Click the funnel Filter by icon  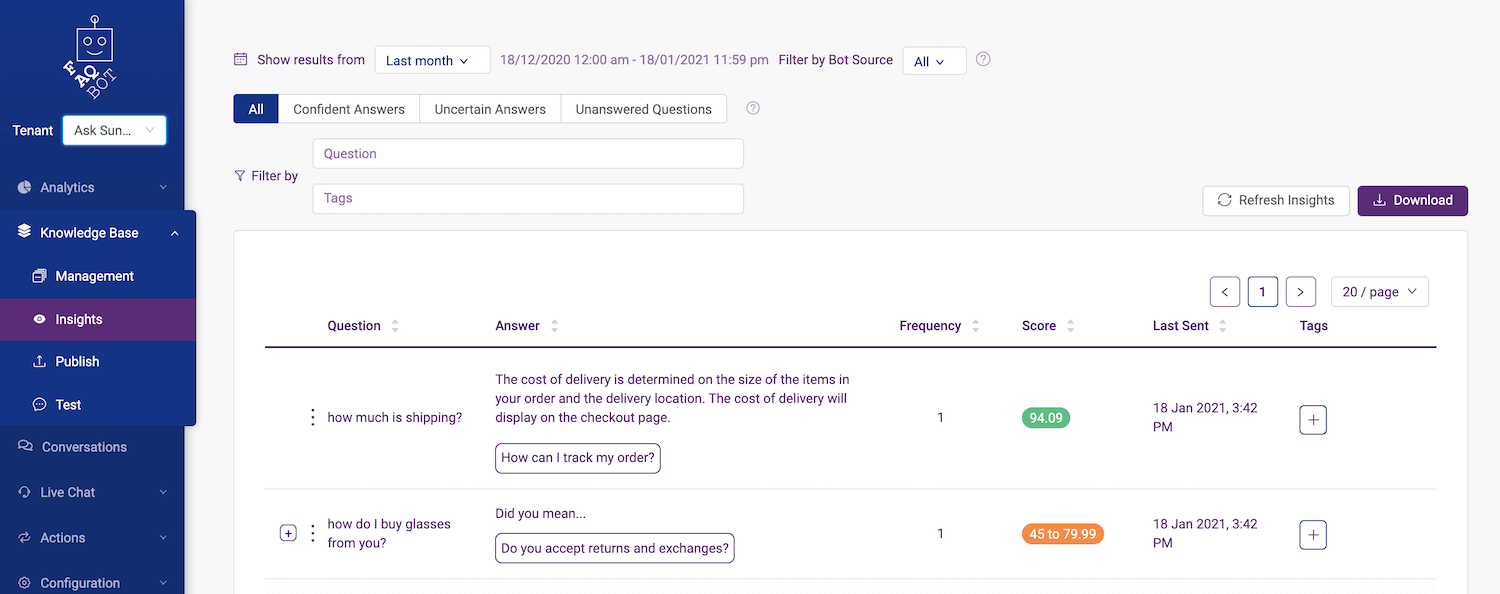point(240,176)
